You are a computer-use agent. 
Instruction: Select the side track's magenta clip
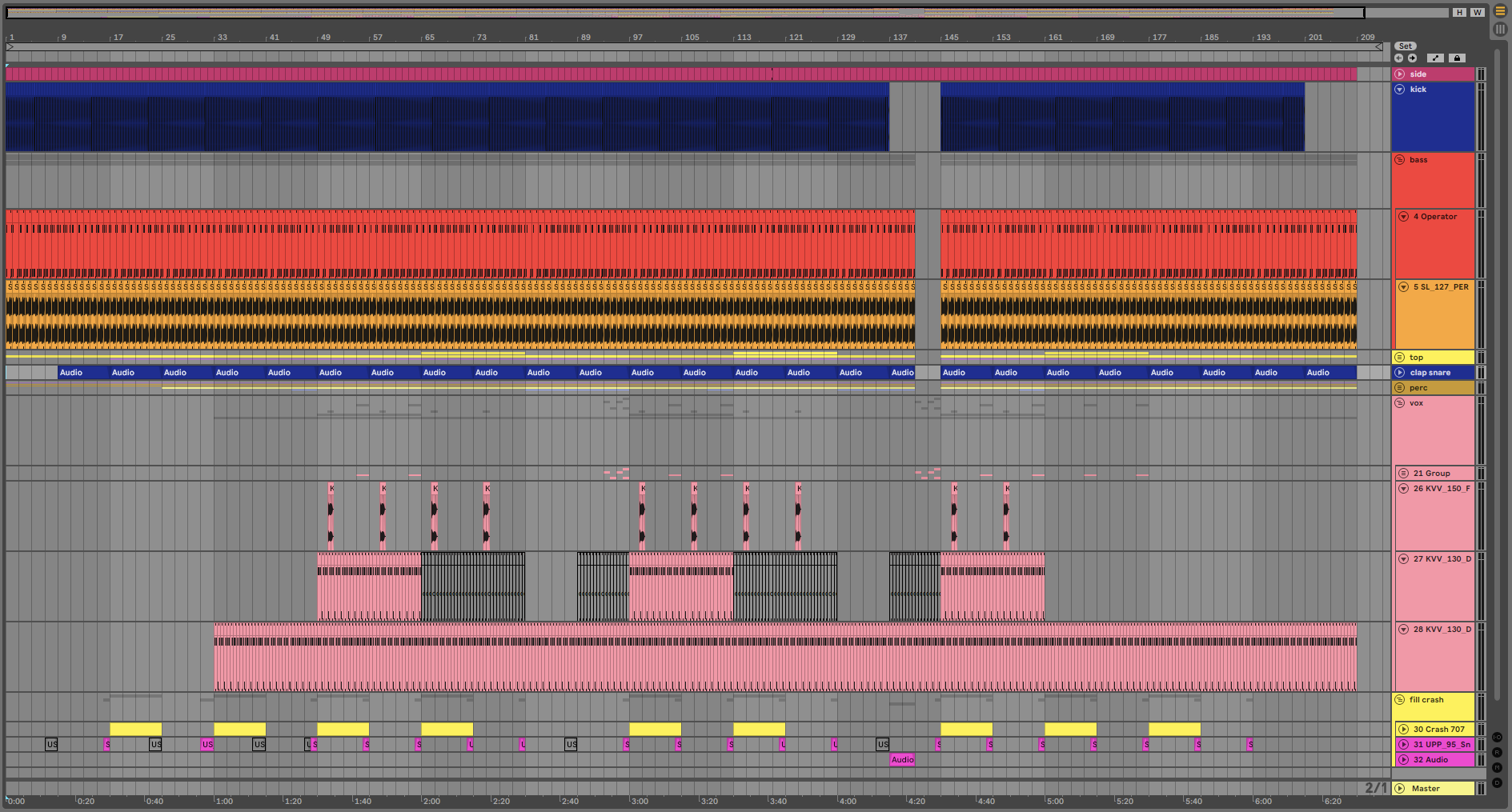pyautogui.click(x=681, y=74)
